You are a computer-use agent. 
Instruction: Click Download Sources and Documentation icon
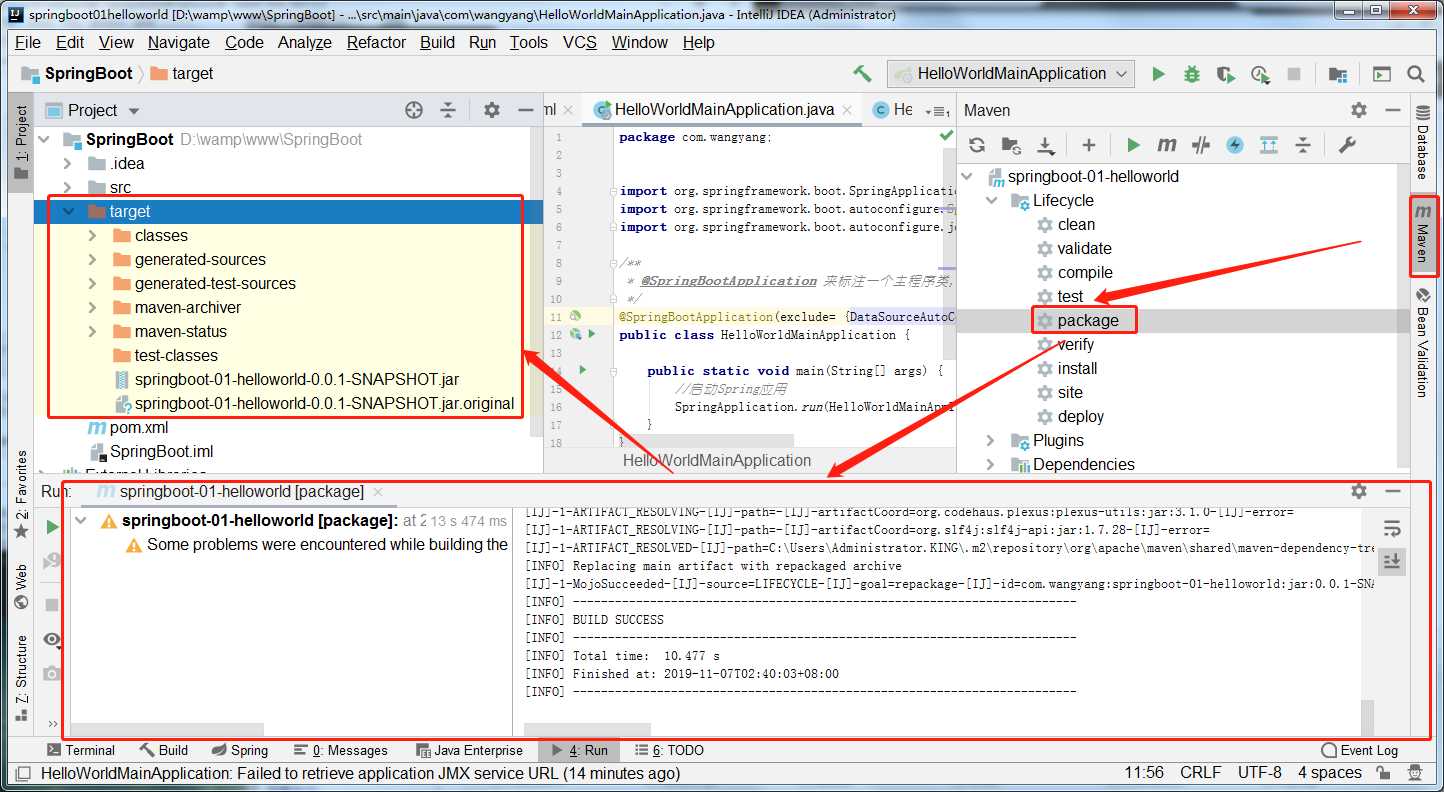[x=1045, y=145]
